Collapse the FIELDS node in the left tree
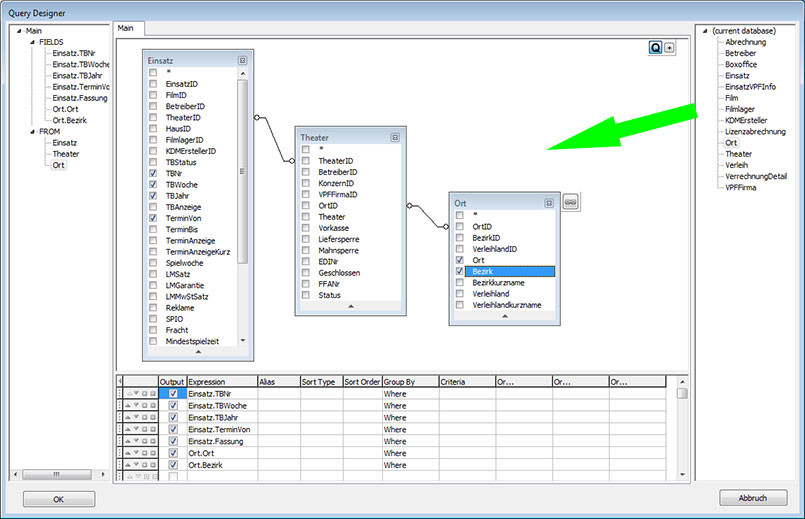Viewport: 805px width, 519px height. pyautogui.click(x=31, y=43)
